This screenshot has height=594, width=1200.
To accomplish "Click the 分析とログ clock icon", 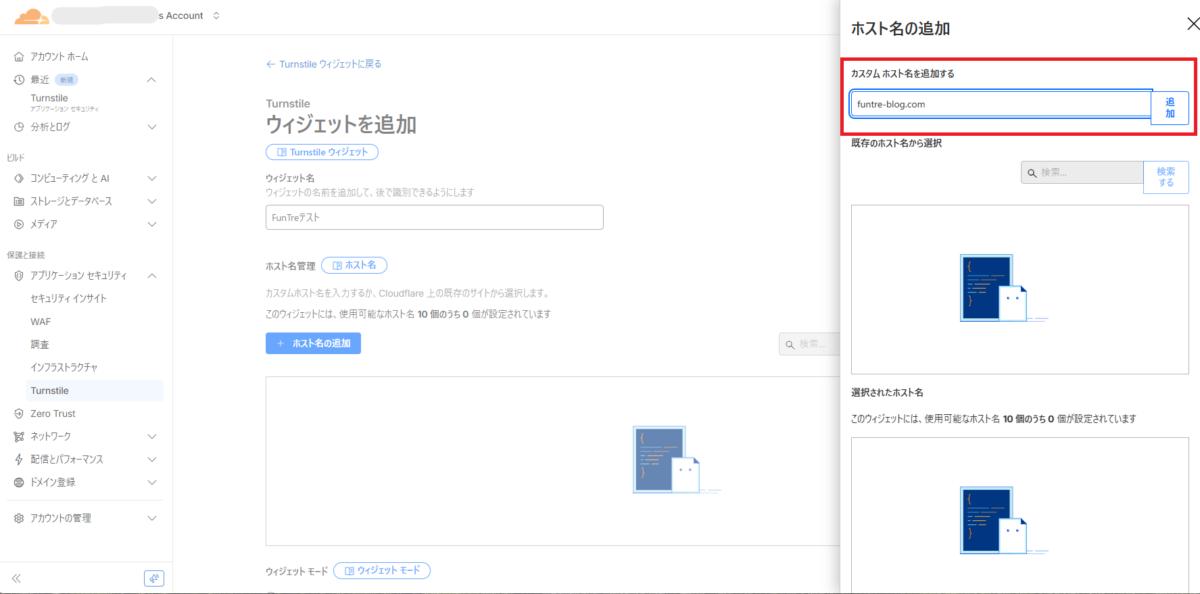I will 19,127.
